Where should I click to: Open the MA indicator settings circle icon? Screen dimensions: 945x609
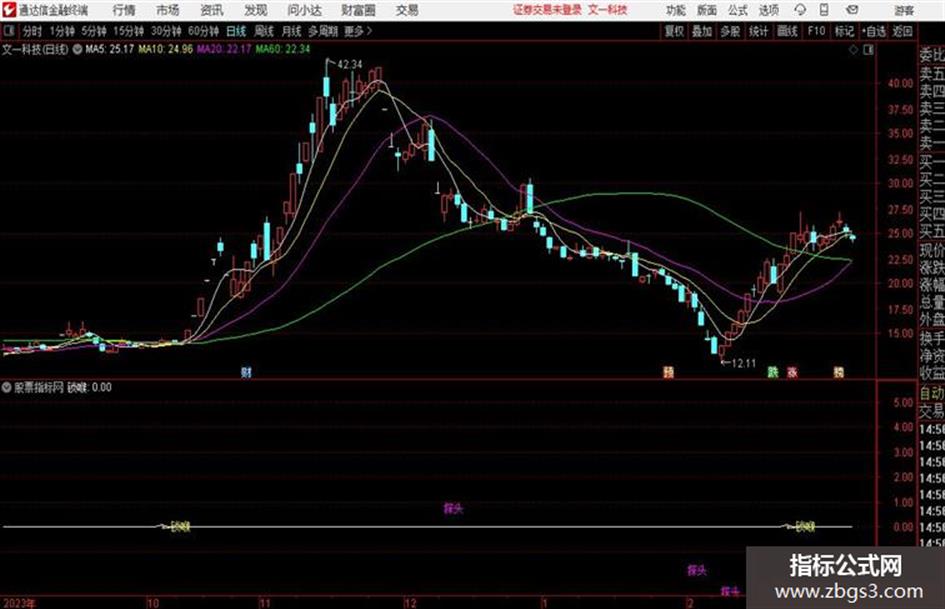pos(77,49)
